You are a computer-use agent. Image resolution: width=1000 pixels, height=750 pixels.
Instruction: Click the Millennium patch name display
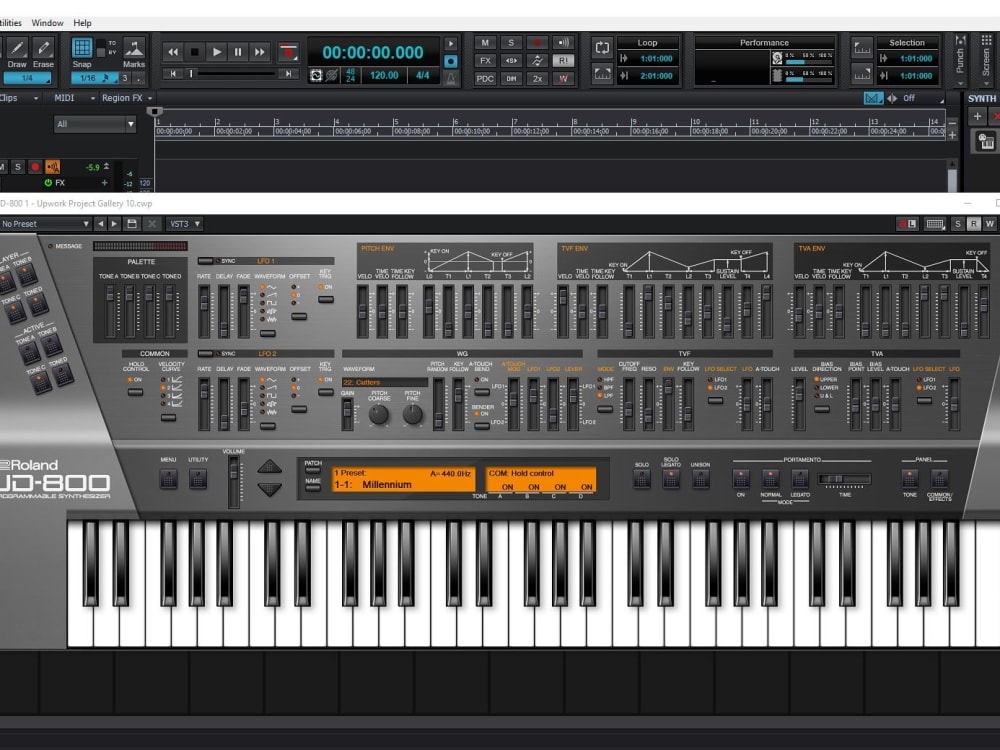coord(387,485)
